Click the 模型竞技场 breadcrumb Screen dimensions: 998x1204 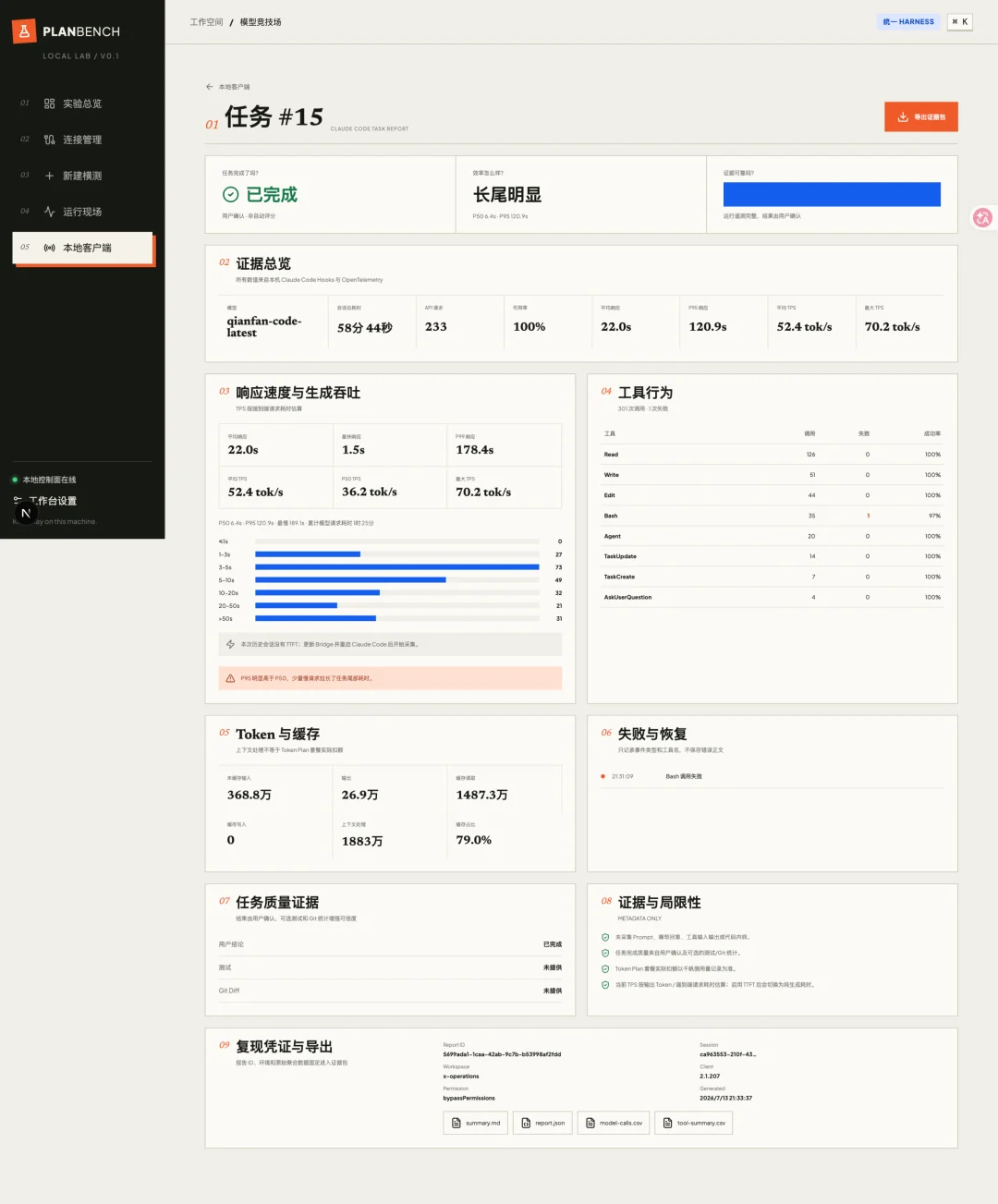coord(261,22)
